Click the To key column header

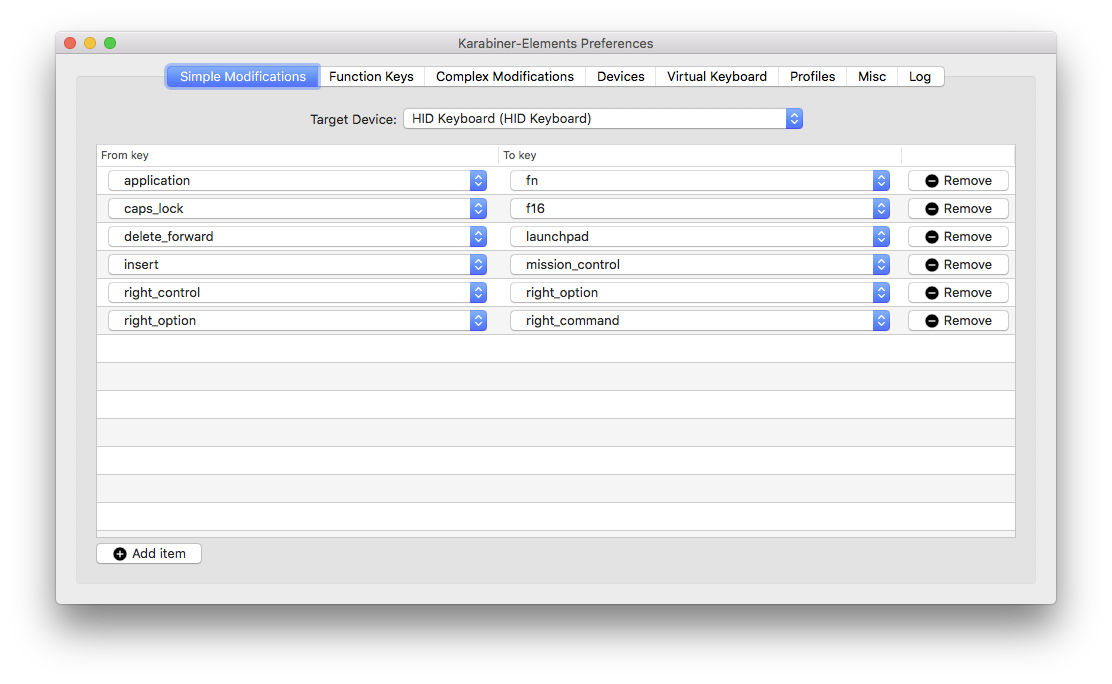click(x=700, y=155)
